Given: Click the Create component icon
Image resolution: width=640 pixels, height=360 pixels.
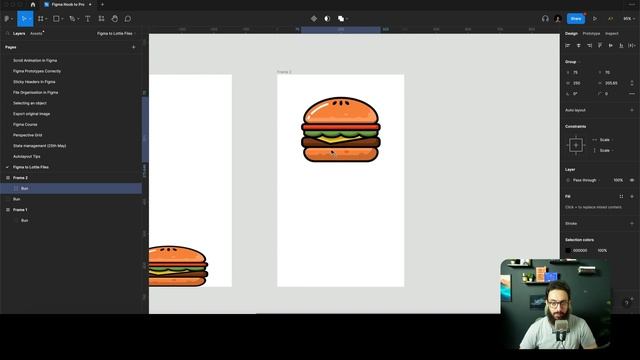Looking at the screenshot, I should (x=313, y=19).
